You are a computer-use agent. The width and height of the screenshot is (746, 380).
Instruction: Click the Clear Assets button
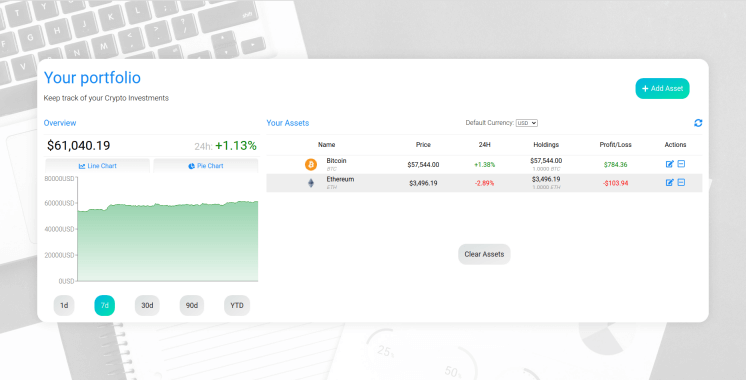tap(484, 254)
